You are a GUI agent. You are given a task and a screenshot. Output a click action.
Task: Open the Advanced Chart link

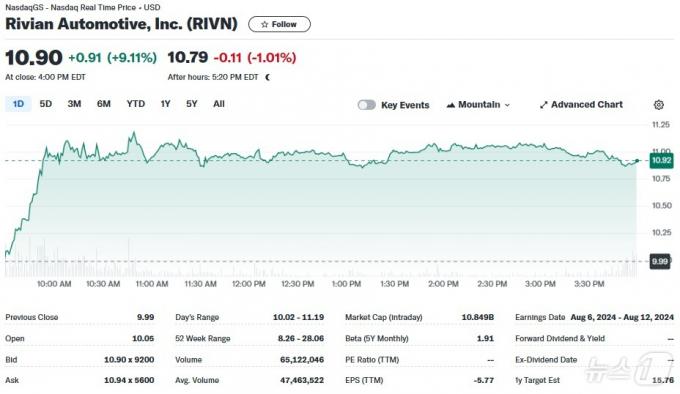pos(581,105)
